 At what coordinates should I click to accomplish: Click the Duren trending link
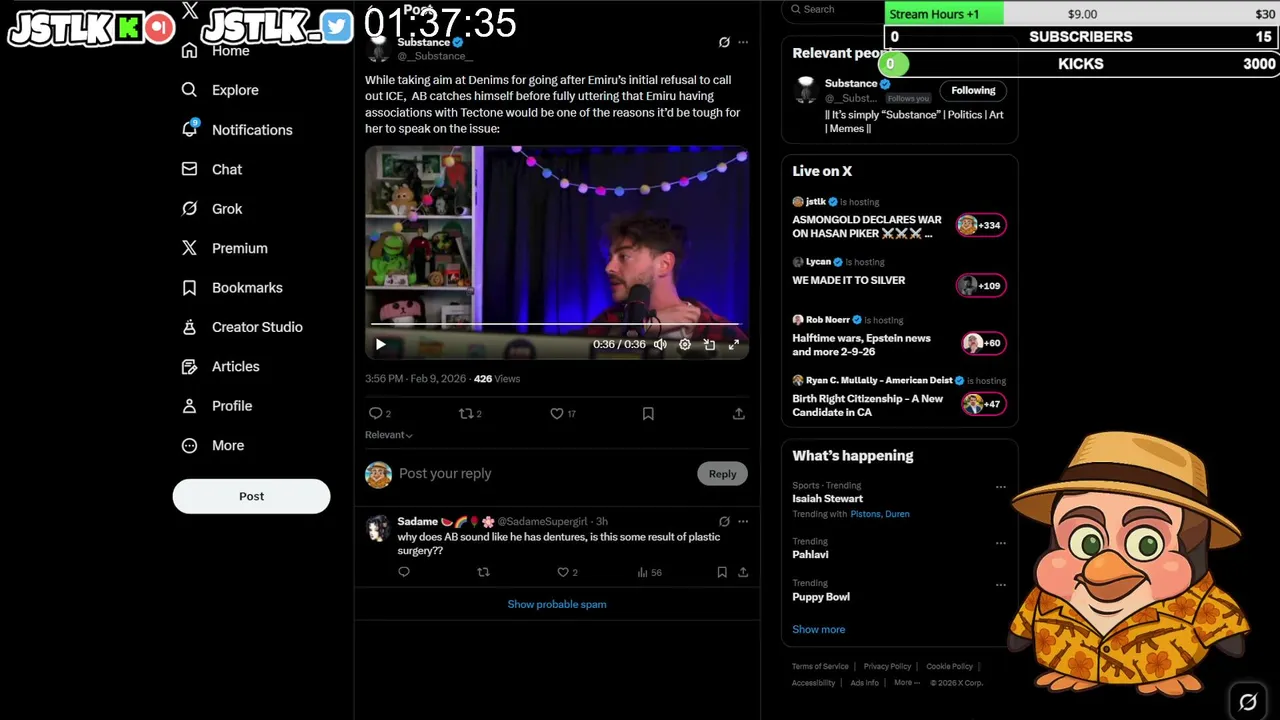[x=897, y=514]
